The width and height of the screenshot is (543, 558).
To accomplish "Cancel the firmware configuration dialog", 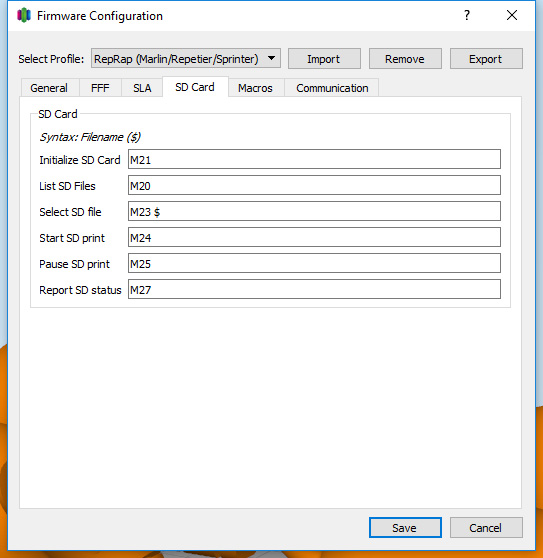I will tap(486, 527).
